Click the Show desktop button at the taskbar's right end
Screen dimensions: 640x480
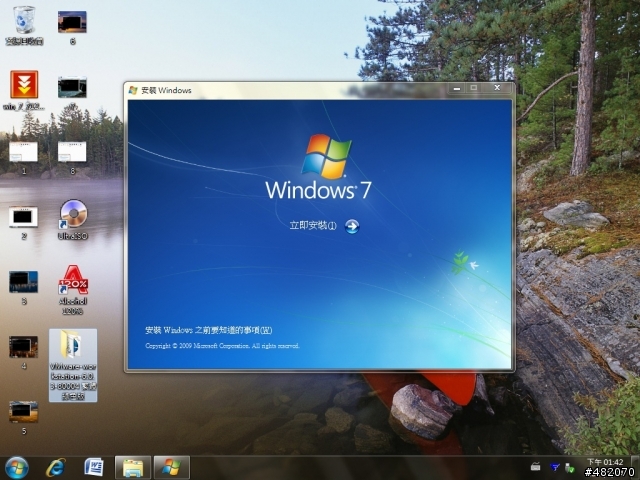(x=635, y=468)
